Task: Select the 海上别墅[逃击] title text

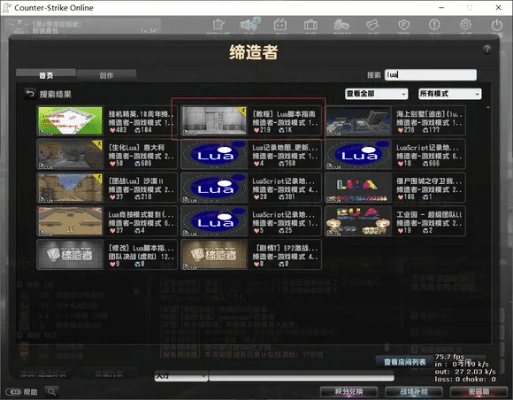Action: [x=429, y=114]
